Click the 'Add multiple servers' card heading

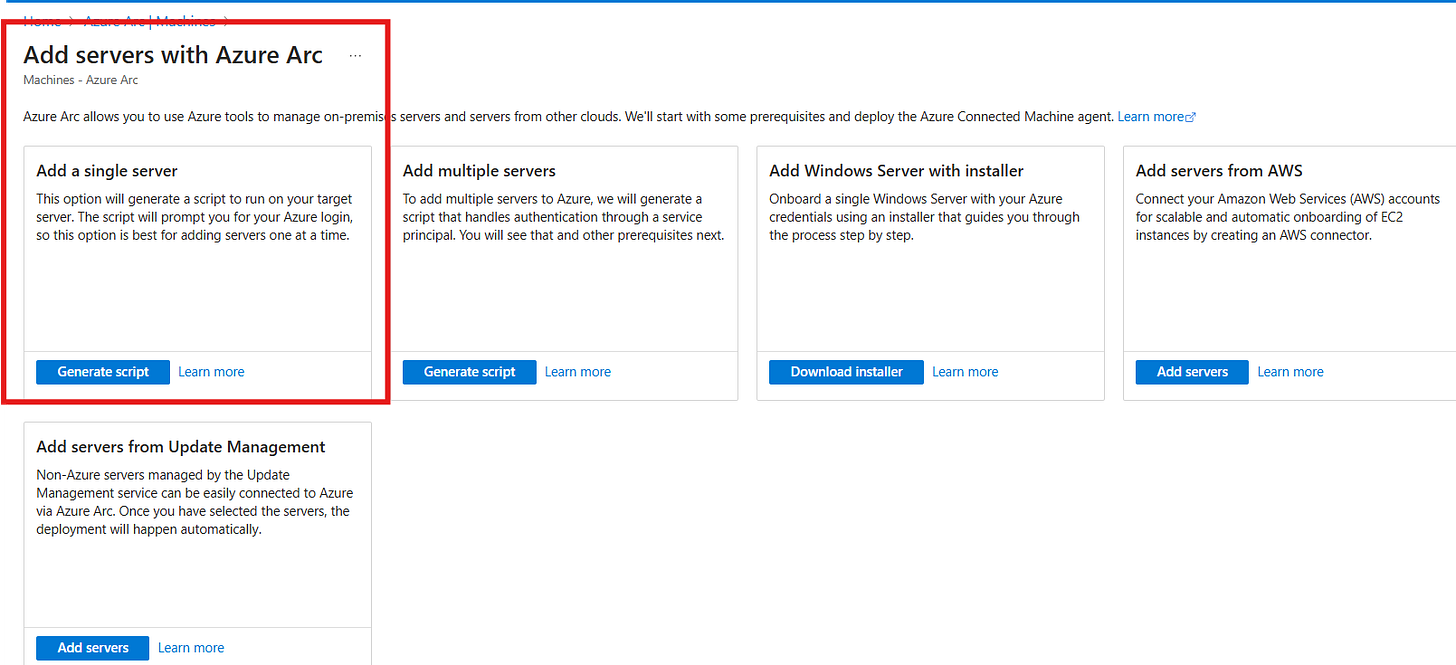click(479, 171)
